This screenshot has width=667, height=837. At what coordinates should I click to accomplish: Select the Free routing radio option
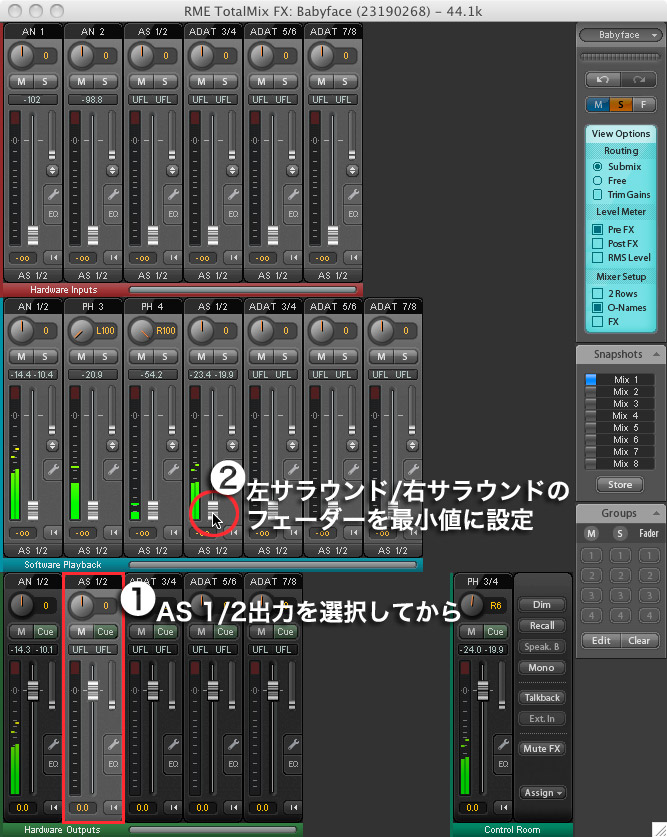pyautogui.click(x=598, y=180)
